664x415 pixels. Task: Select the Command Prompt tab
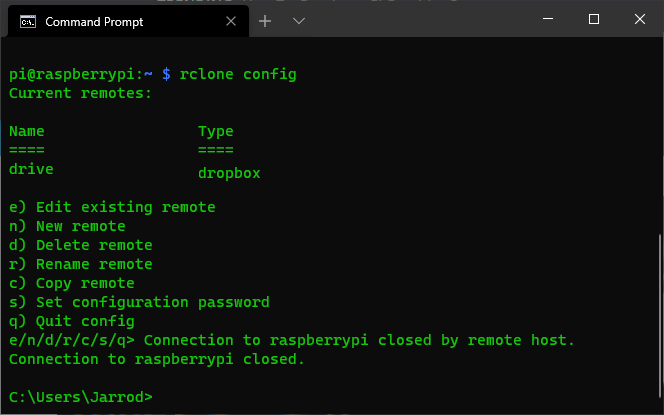[x=128, y=21]
